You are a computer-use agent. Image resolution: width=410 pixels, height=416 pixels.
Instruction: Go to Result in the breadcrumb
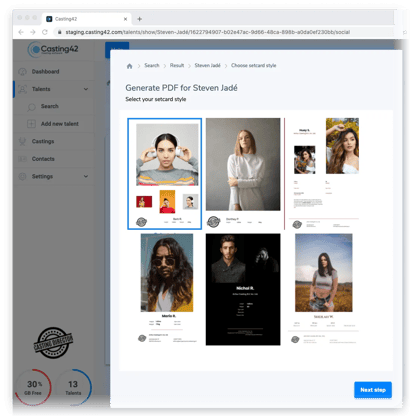(177, 65)
